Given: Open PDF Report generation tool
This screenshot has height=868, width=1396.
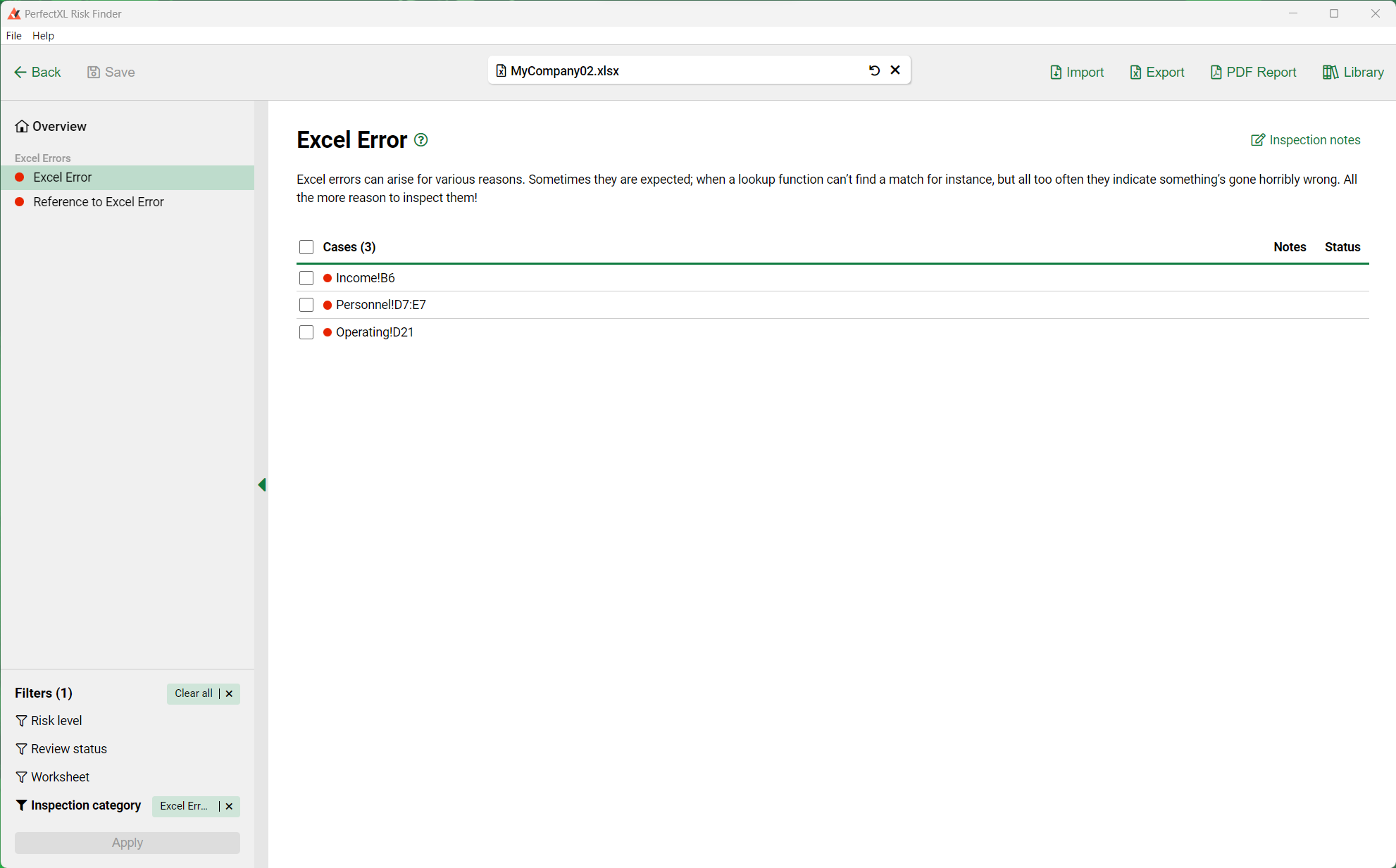Looking at the screenshot, I should [x=1253, y=71].
